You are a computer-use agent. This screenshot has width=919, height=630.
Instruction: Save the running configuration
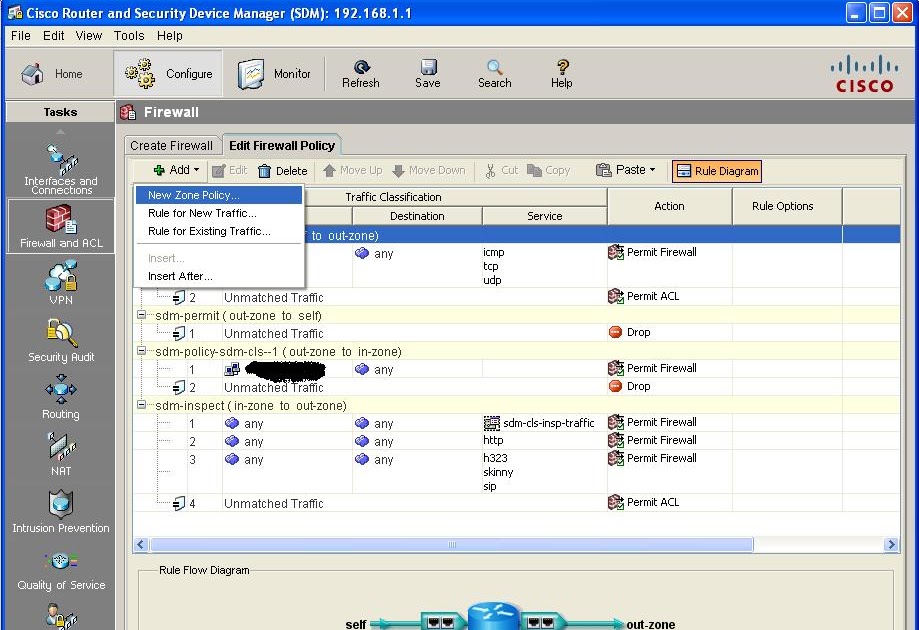428,74
